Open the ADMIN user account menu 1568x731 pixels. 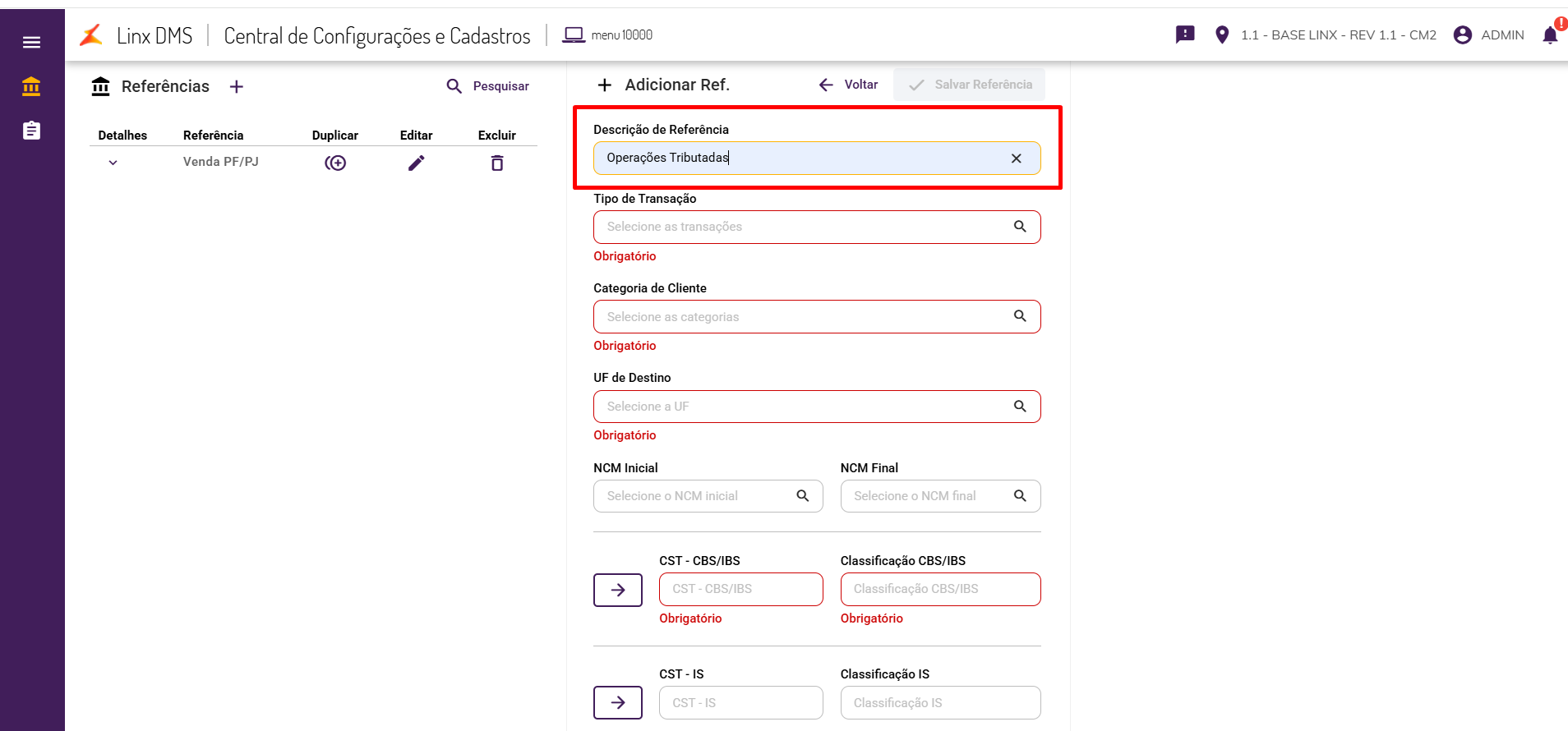pos(1489,35)
